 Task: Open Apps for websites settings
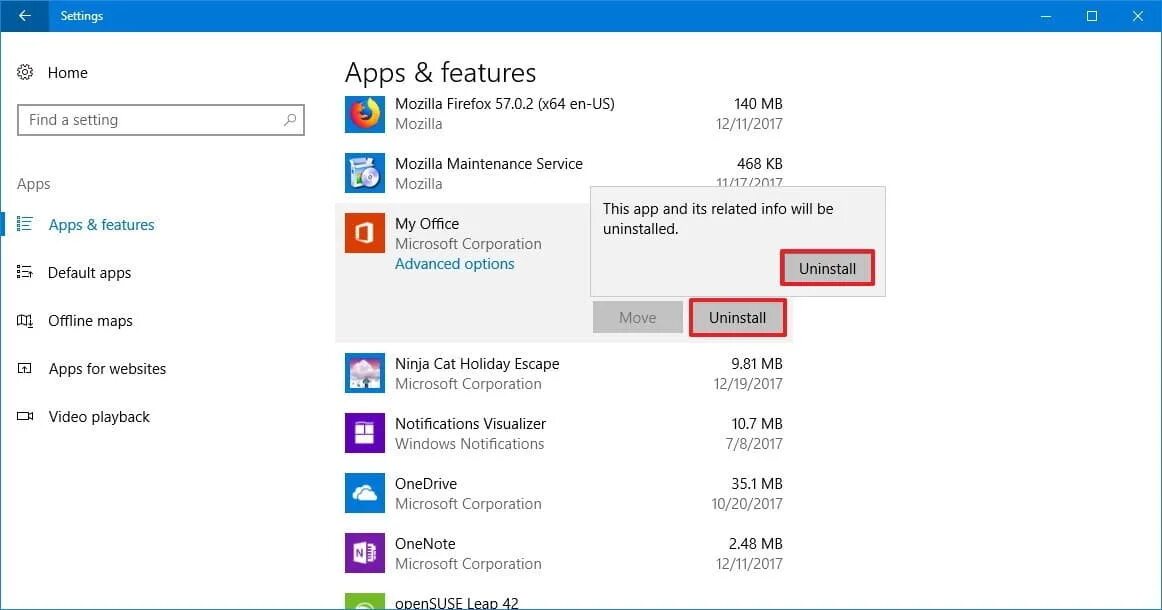107,369
